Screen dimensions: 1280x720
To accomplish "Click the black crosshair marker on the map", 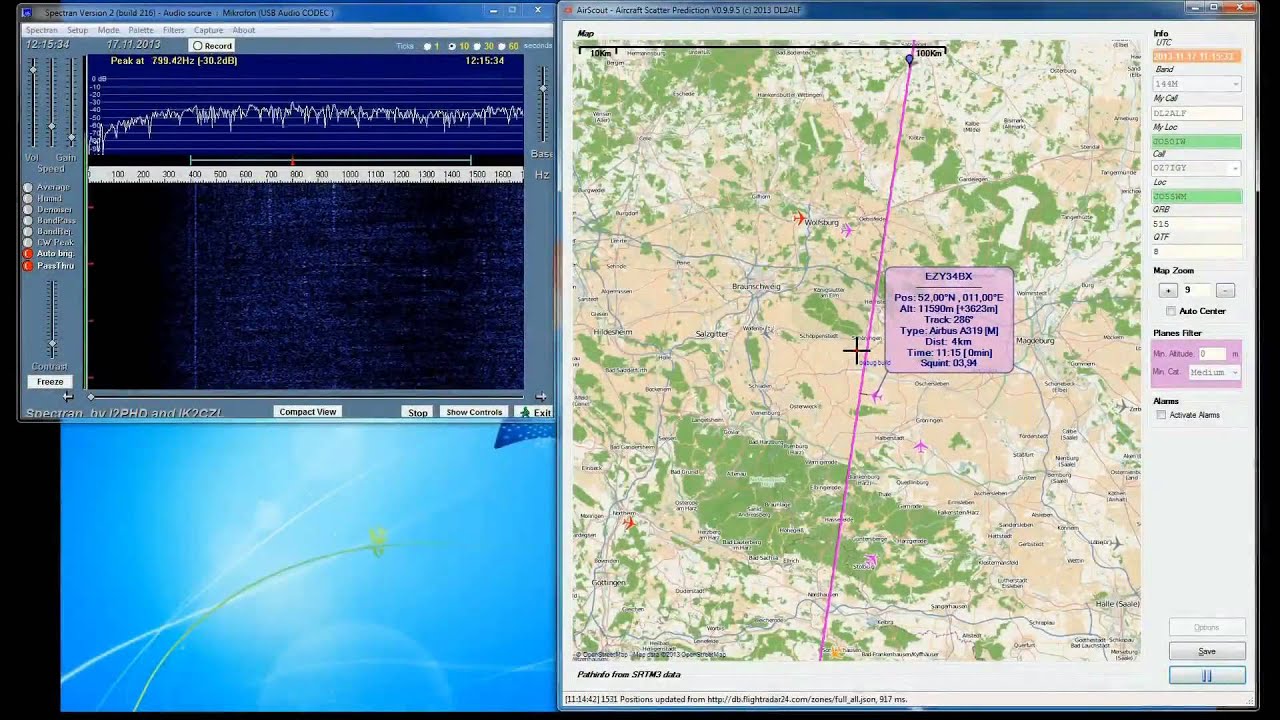I will pos(857,350).
